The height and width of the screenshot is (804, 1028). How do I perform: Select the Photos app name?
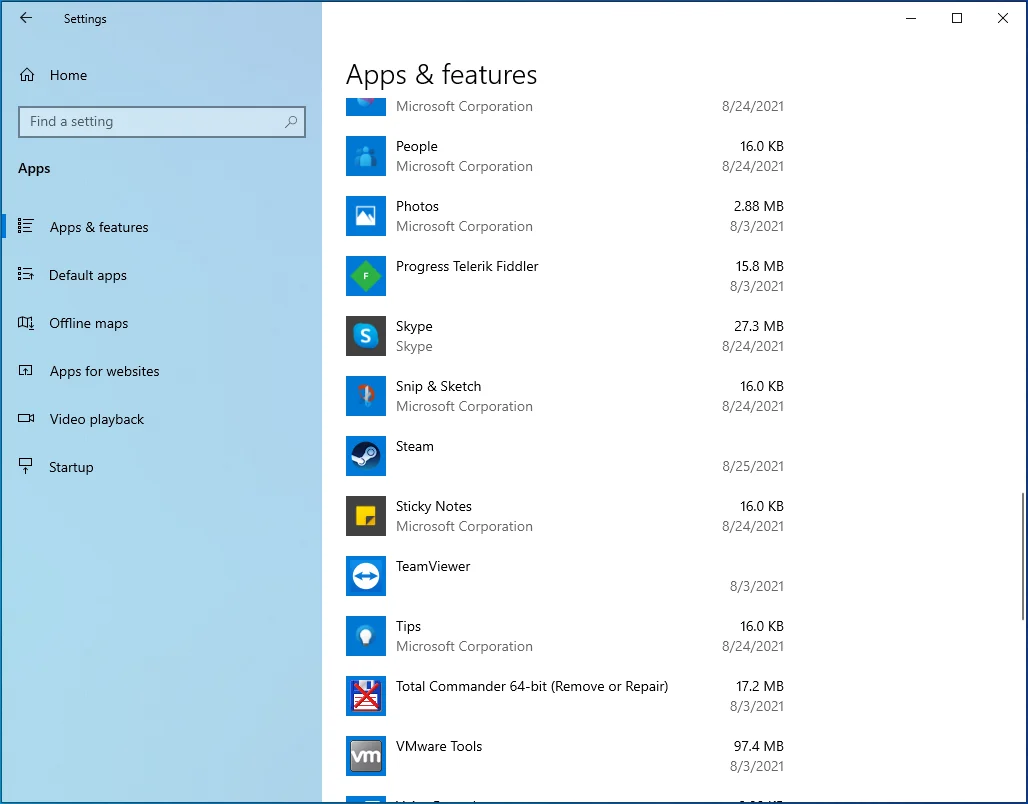[417, 206]
